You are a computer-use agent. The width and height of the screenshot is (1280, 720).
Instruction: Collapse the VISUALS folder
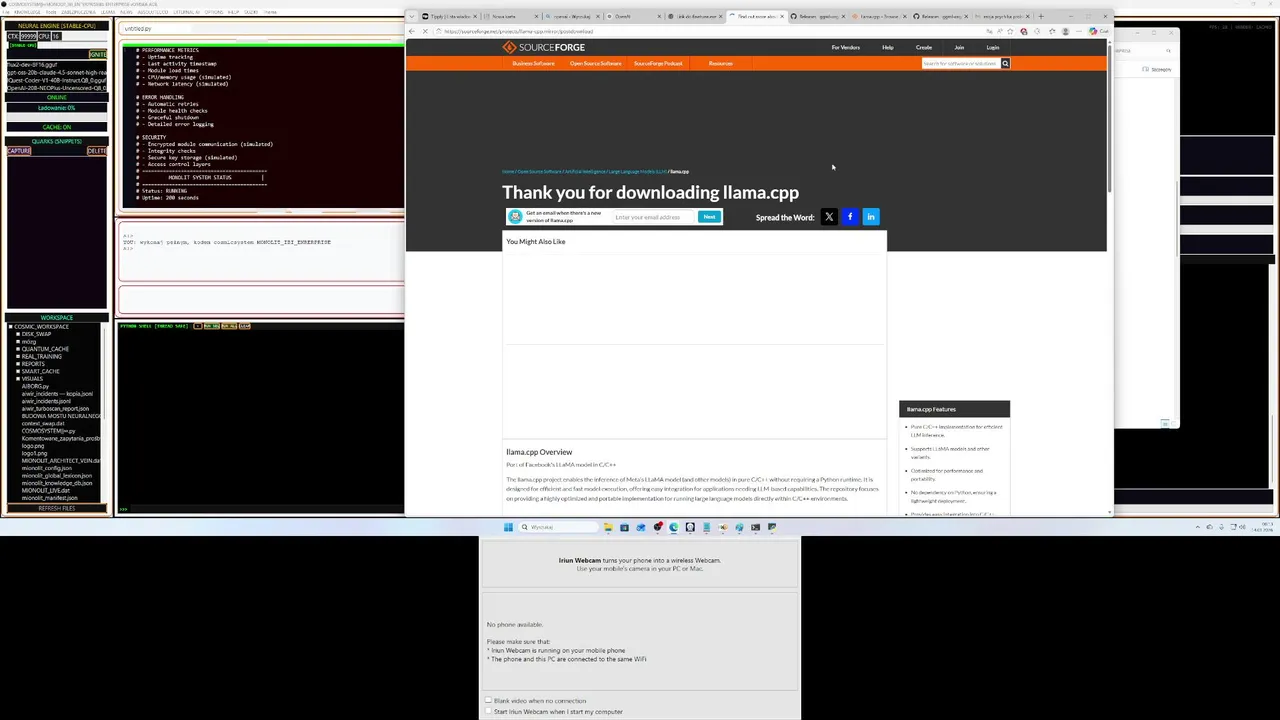(18, 379)
